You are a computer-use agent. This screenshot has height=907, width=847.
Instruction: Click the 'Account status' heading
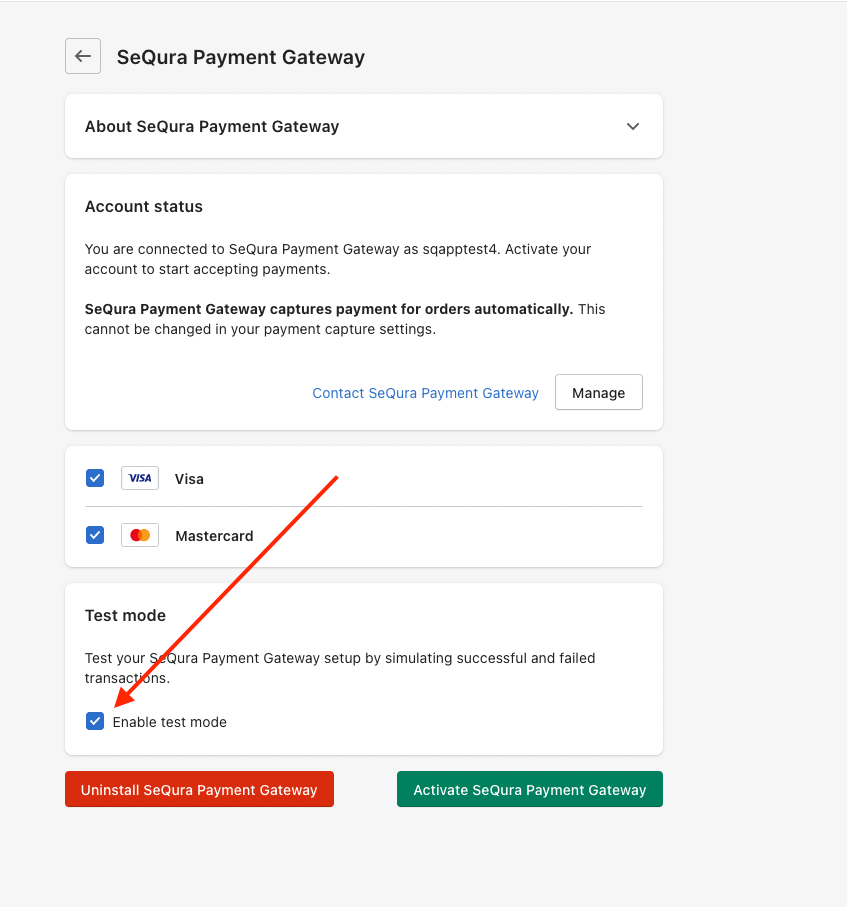point(143,207)
